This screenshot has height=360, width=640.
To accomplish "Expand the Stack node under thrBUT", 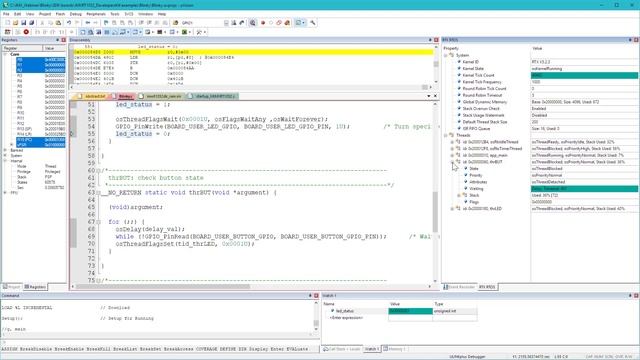I will pyautogui.click(x=459, y=196).
